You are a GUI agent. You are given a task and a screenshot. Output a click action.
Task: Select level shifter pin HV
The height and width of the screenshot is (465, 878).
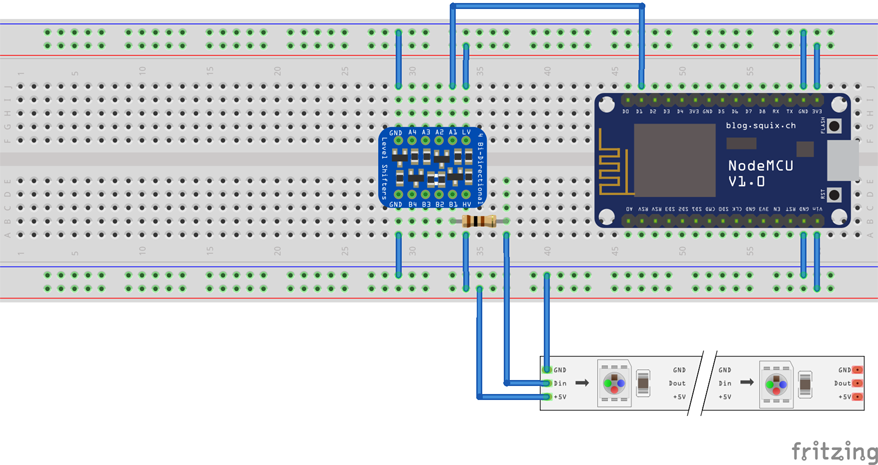(466, 194)
